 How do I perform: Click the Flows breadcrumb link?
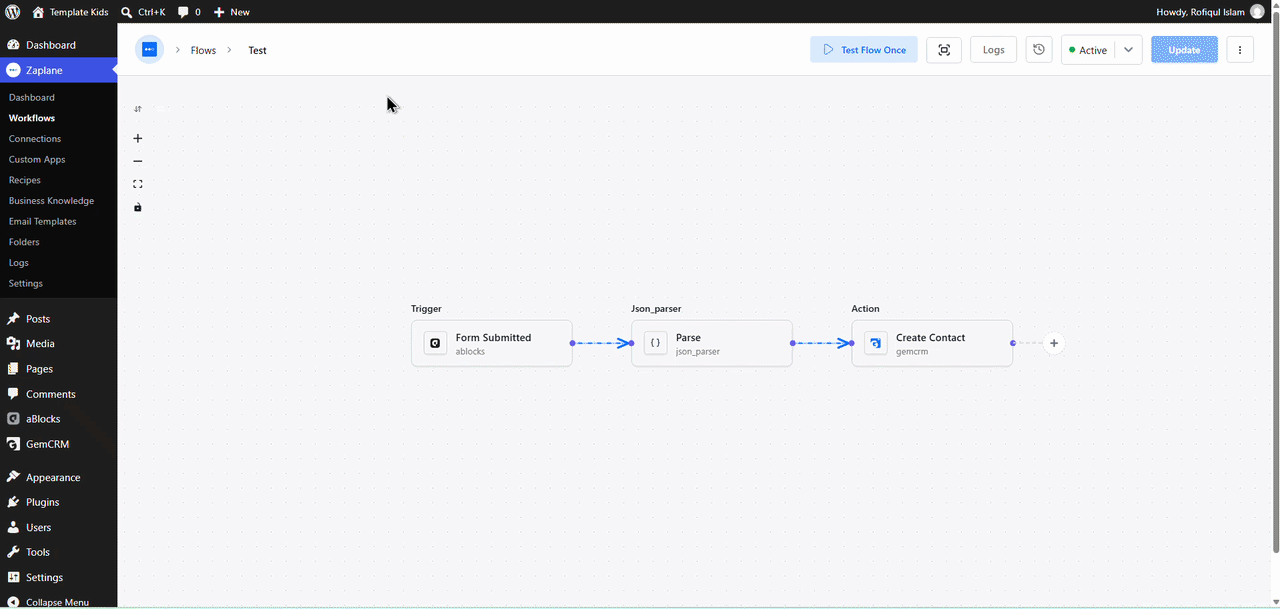(203, 50)
